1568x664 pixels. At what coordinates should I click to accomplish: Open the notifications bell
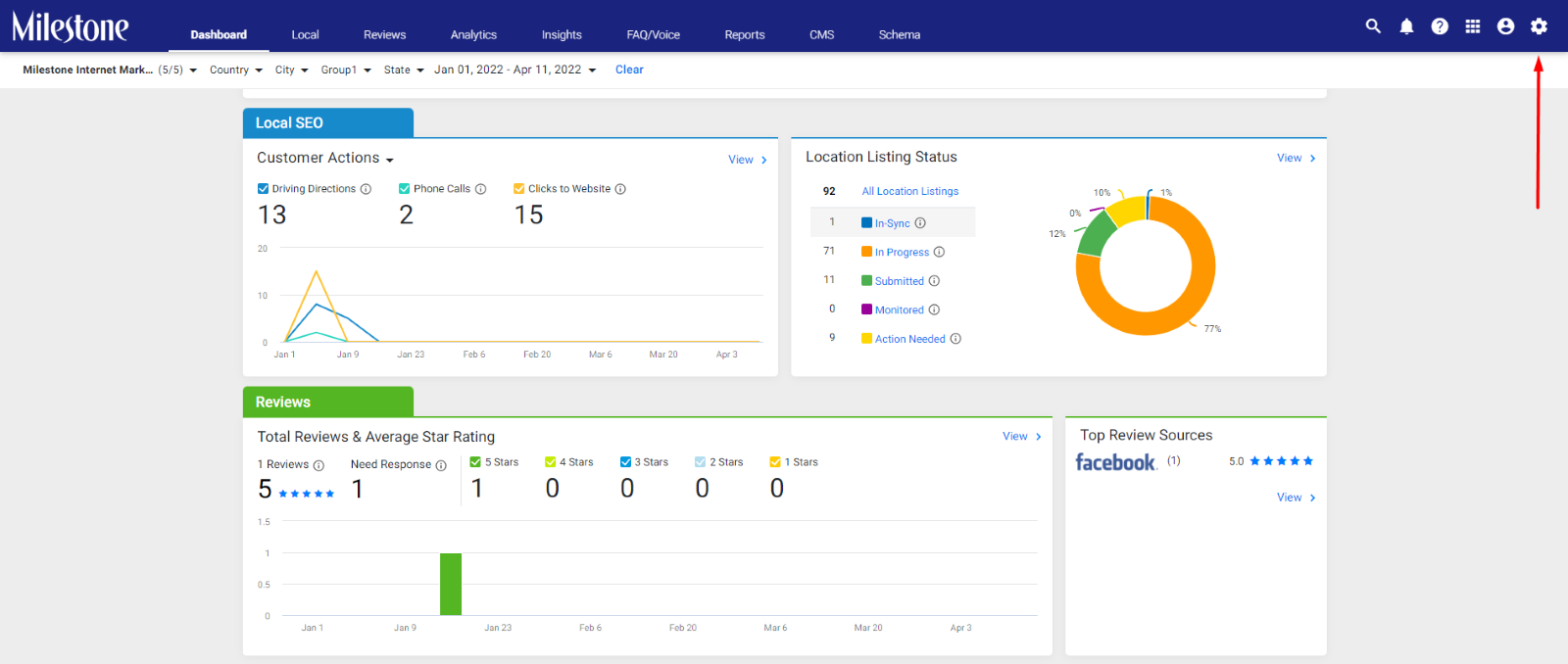tap(1406, 26)
